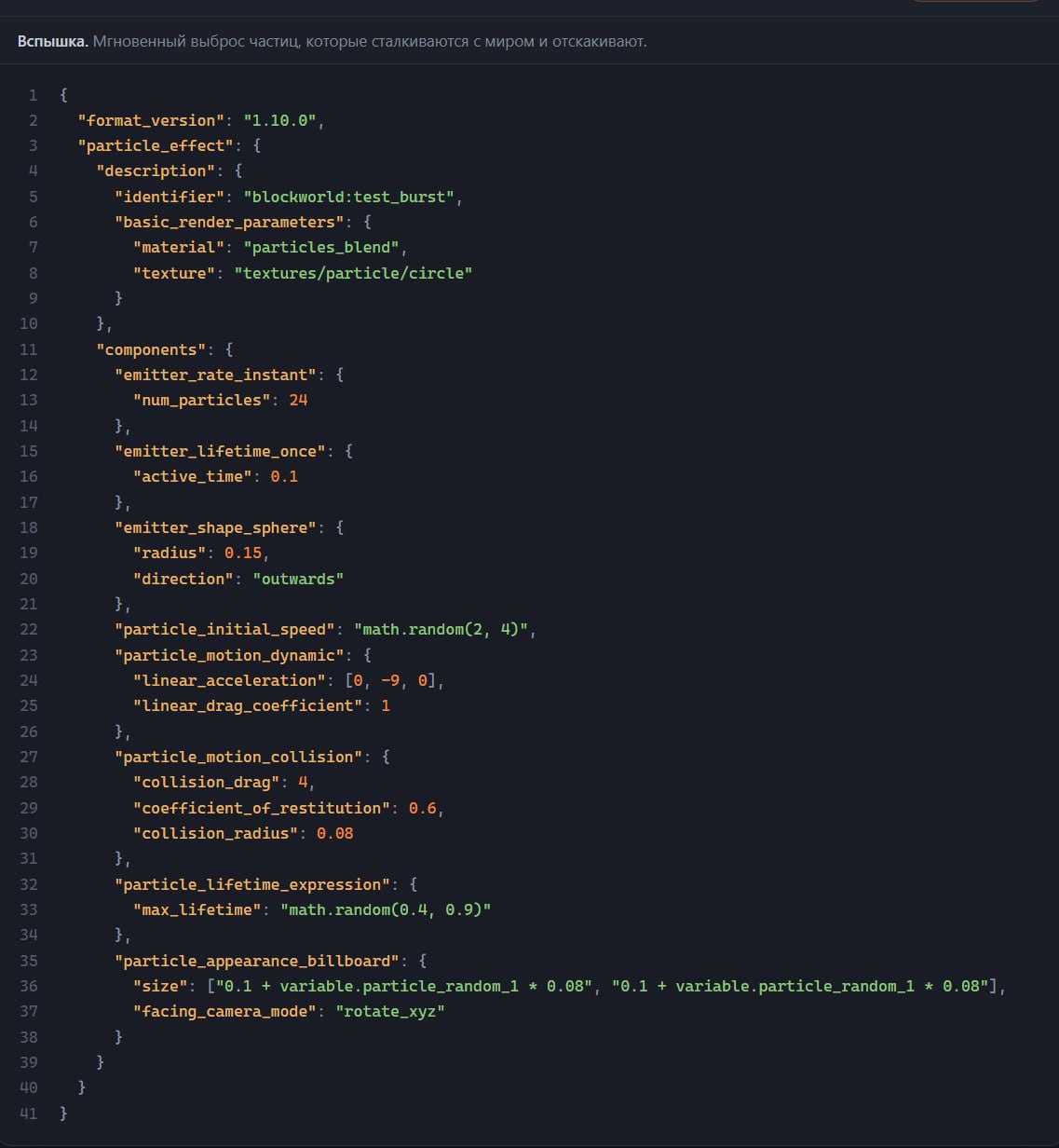
Task: Click the "linear_drag_coefficient" key
Action: [x=248, y=705]
